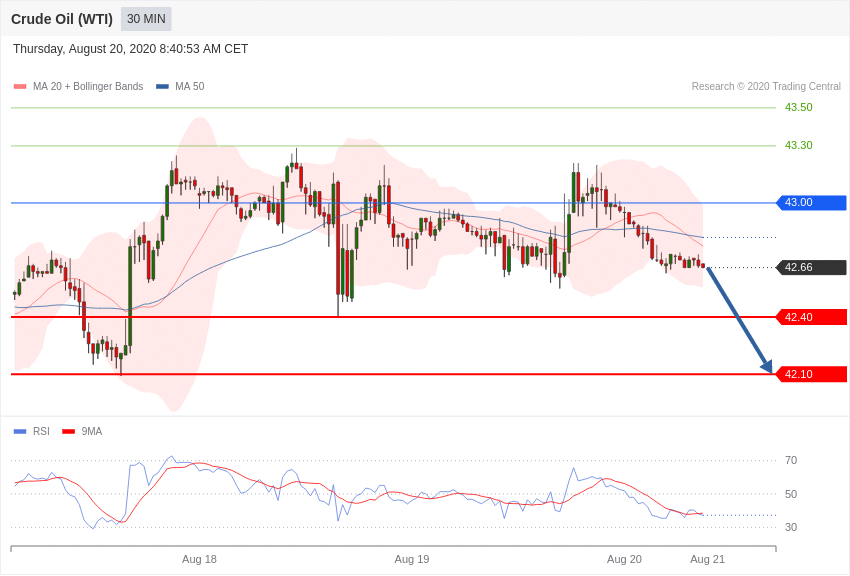The image size is (850, 576).
Task: Click the Research © 2020 Trading Central credit
Action: click(x=766, y=87)
